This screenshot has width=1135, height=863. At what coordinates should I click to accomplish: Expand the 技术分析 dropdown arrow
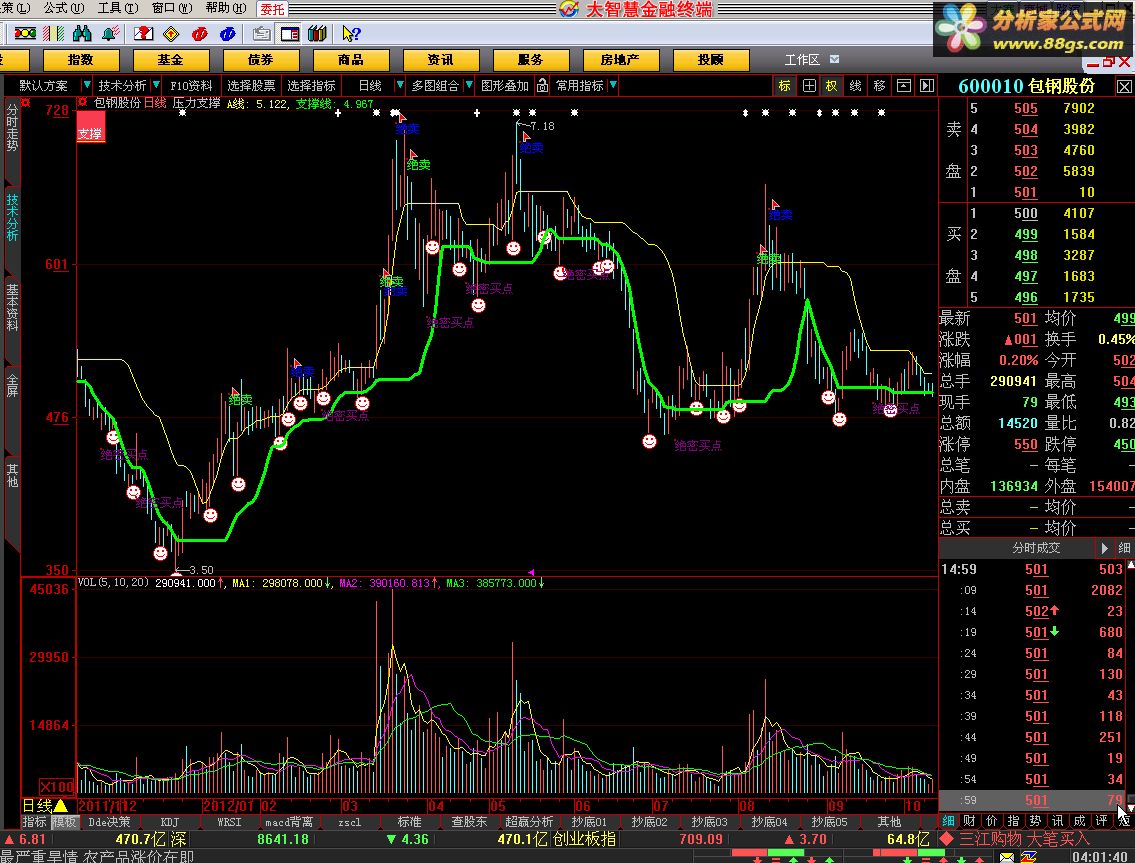tap(156, 85)
